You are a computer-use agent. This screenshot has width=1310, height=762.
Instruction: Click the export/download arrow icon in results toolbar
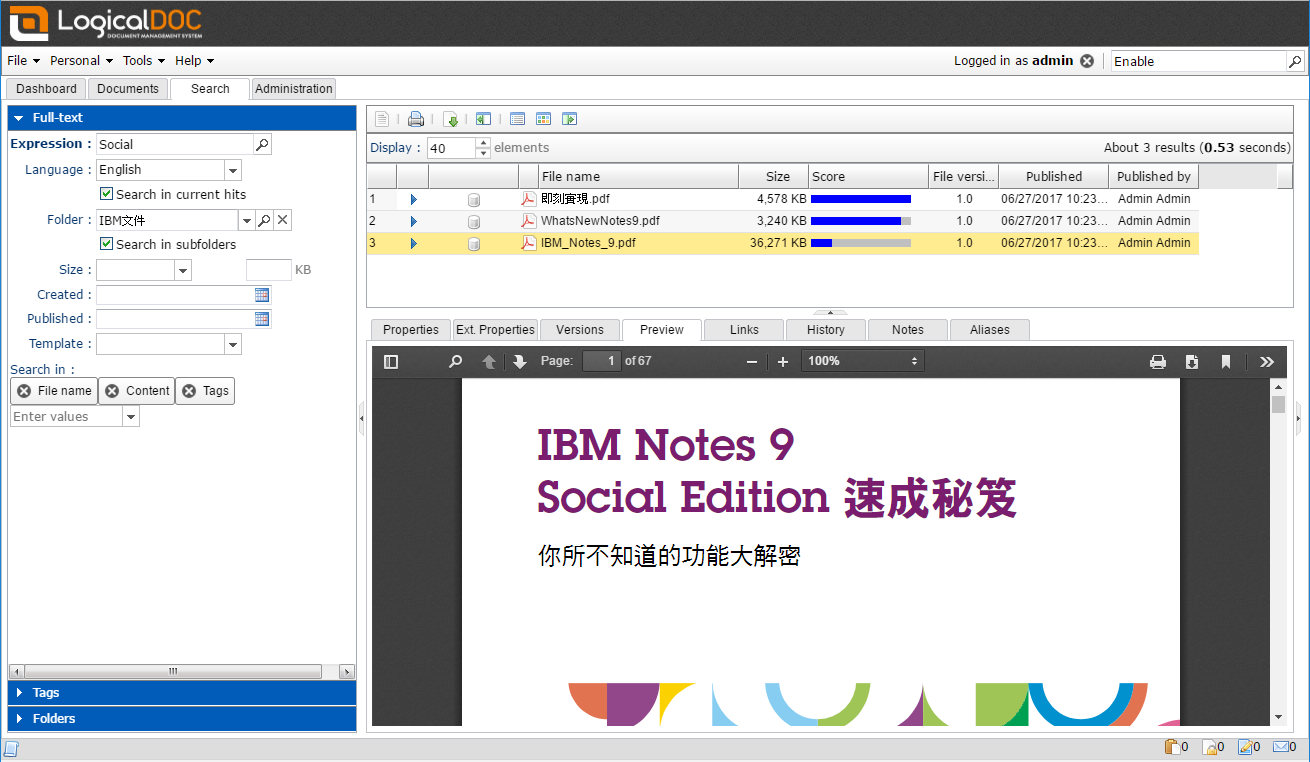(451, 119)
